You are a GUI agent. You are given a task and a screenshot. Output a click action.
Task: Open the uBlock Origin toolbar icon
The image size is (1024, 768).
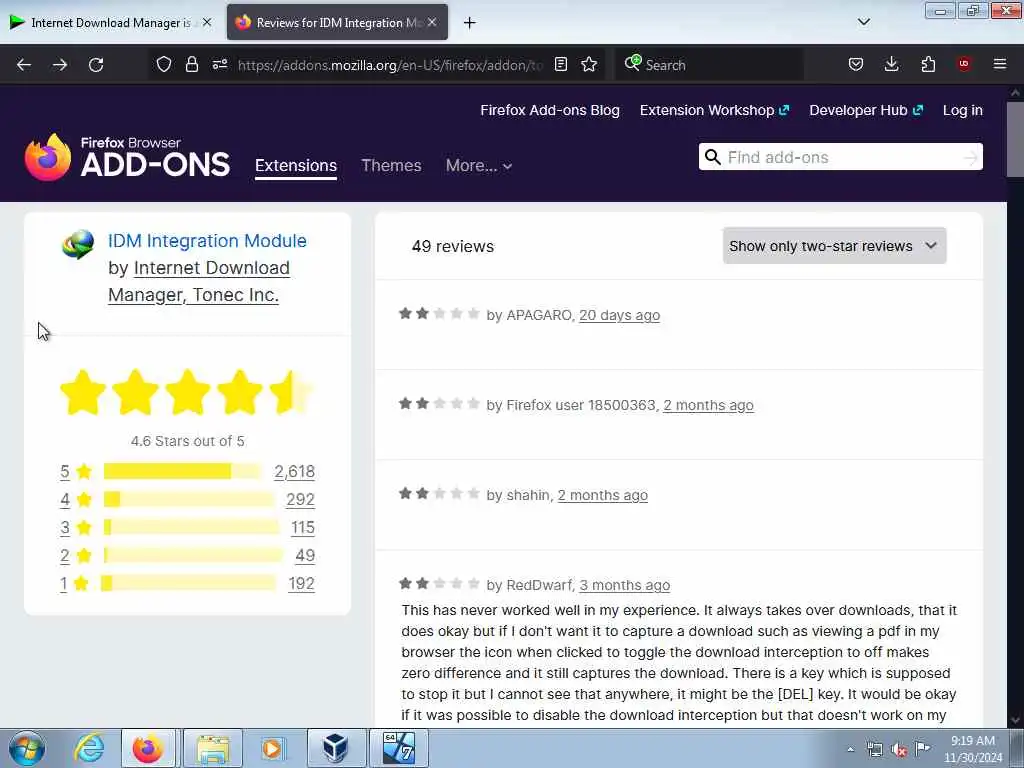tap(964, 64)
